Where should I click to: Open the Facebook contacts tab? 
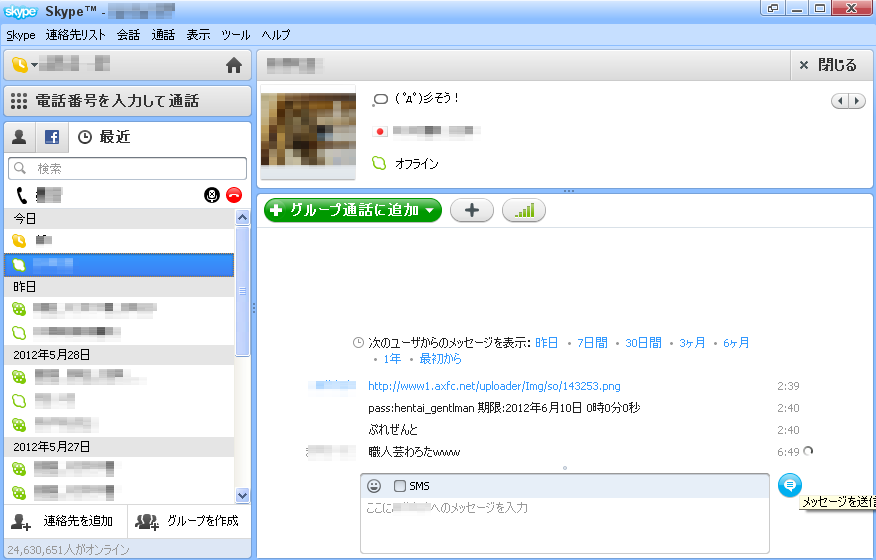pyautogui.click(x=52, y=137)
